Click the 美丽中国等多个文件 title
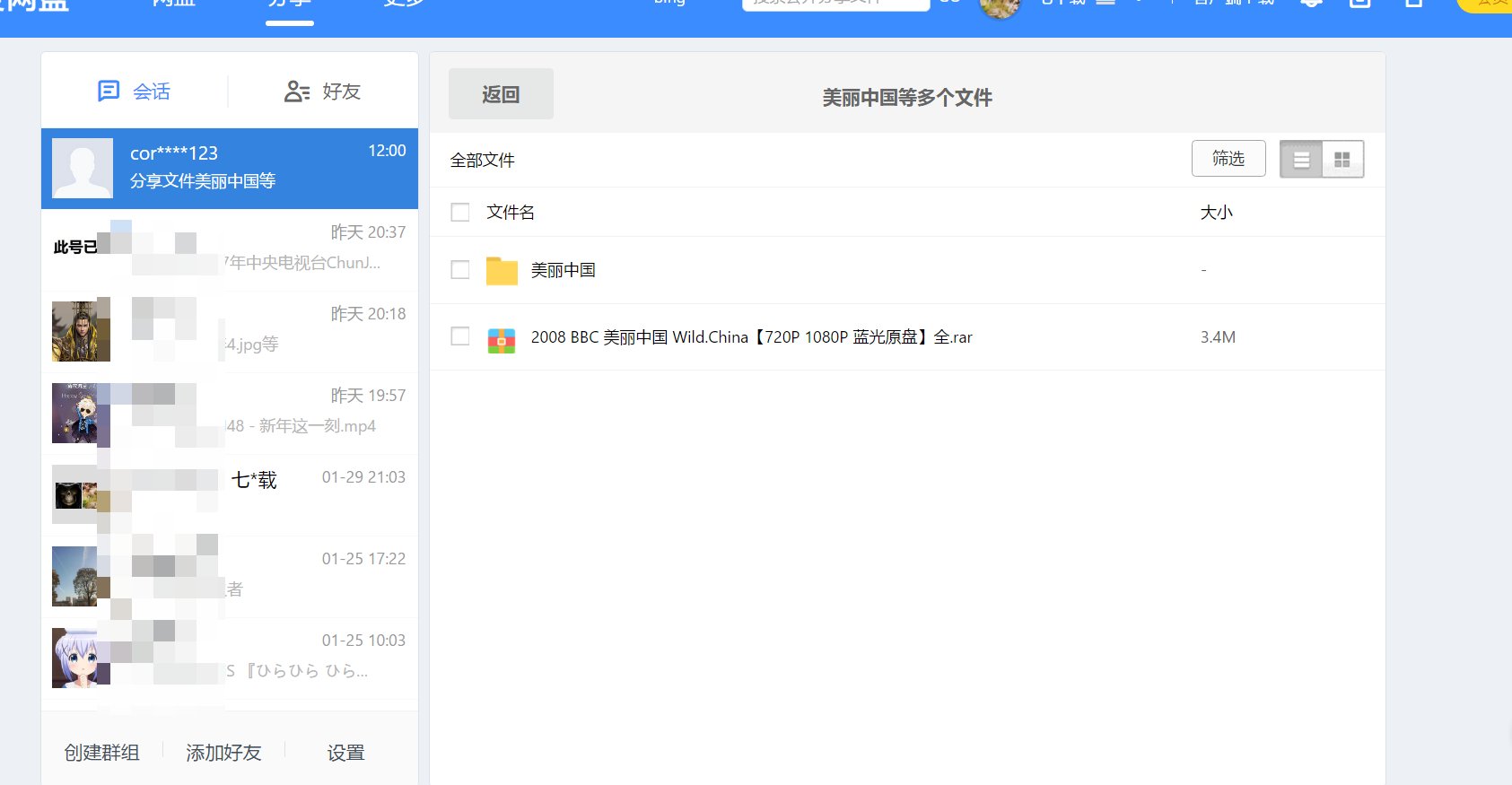 [907, 98]
